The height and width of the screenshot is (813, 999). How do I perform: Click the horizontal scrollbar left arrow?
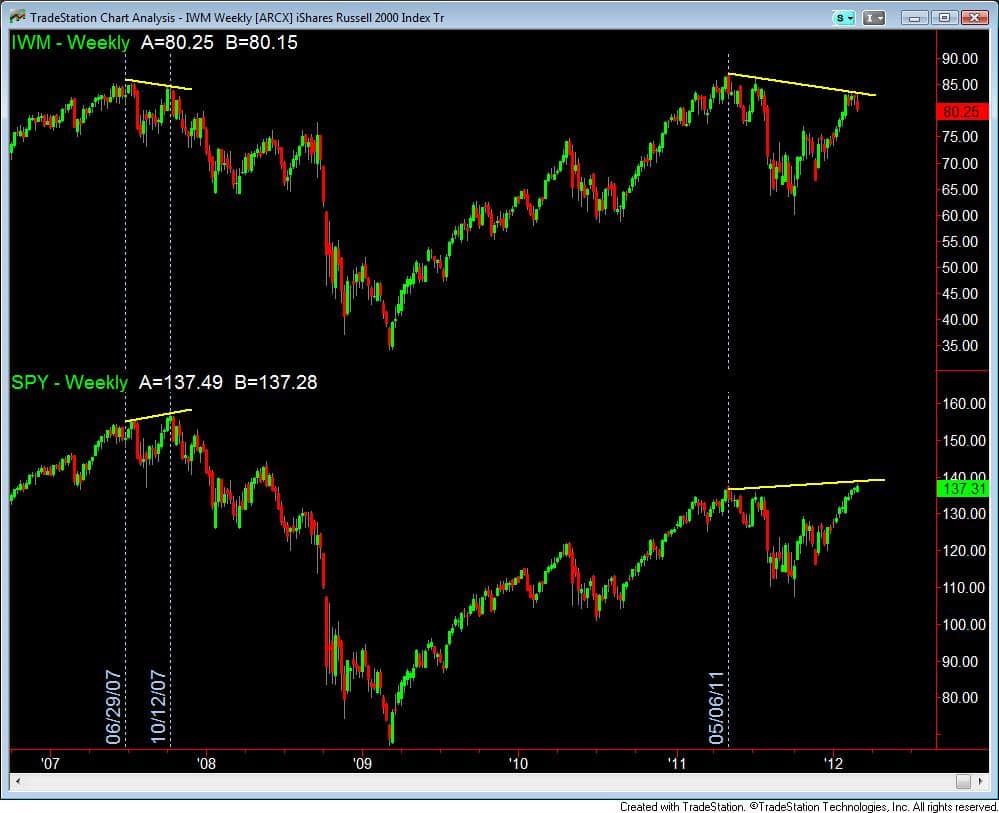(15, 781)
